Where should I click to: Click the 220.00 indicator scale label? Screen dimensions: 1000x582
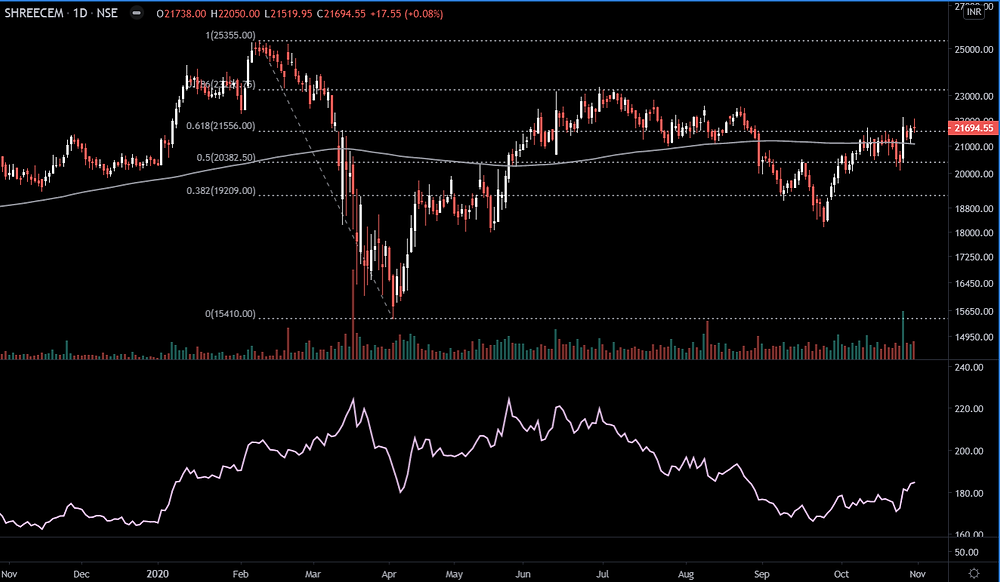[969, 409]
